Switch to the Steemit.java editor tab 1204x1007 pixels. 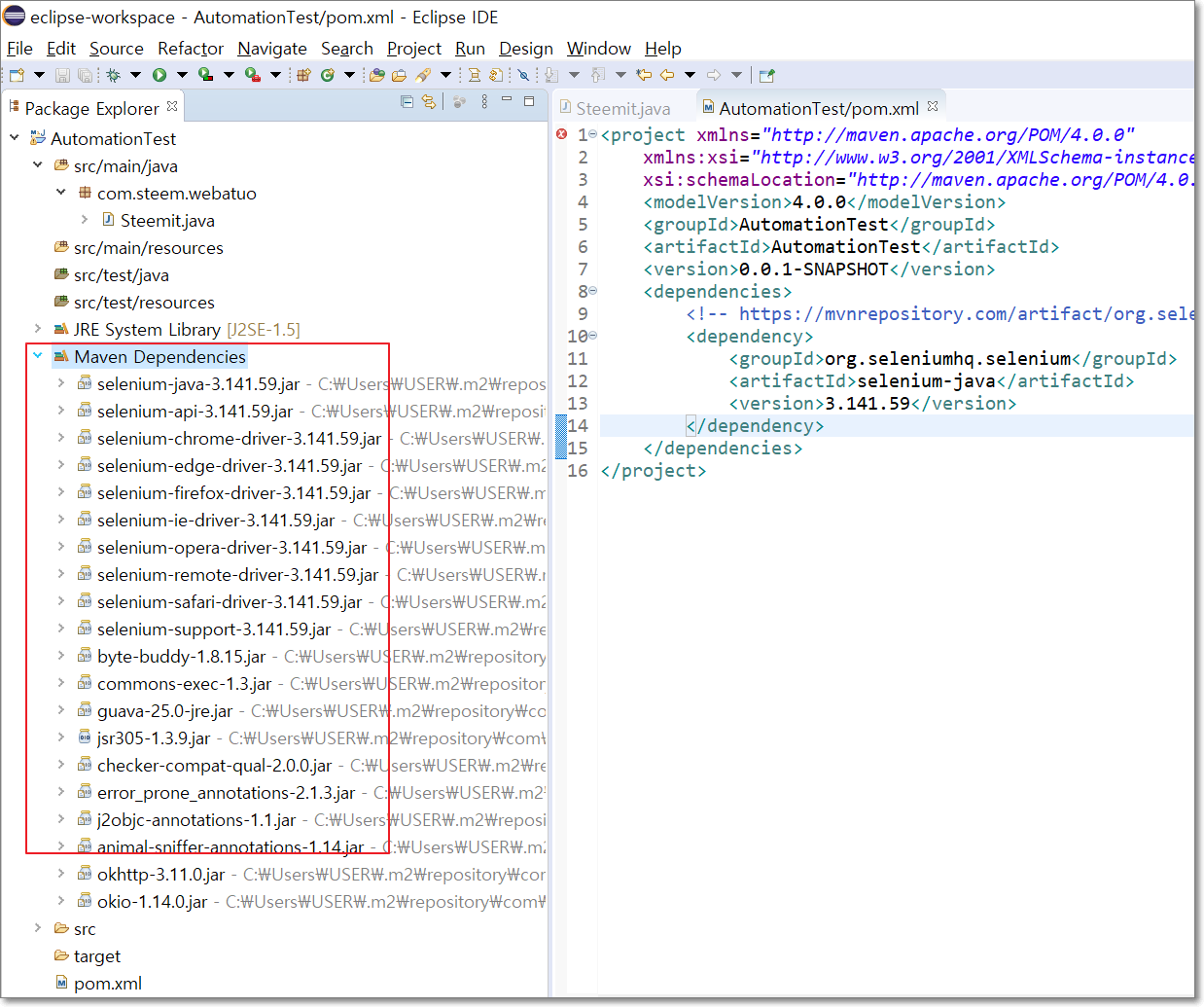616,108
